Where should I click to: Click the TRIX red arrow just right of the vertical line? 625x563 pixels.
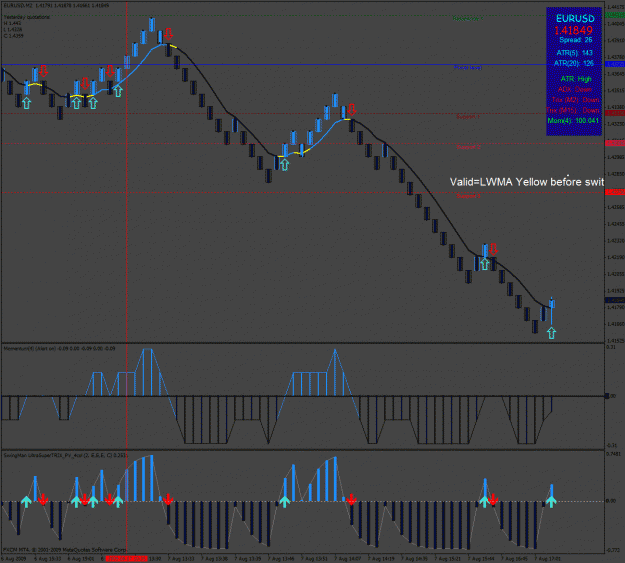(168, 499)
